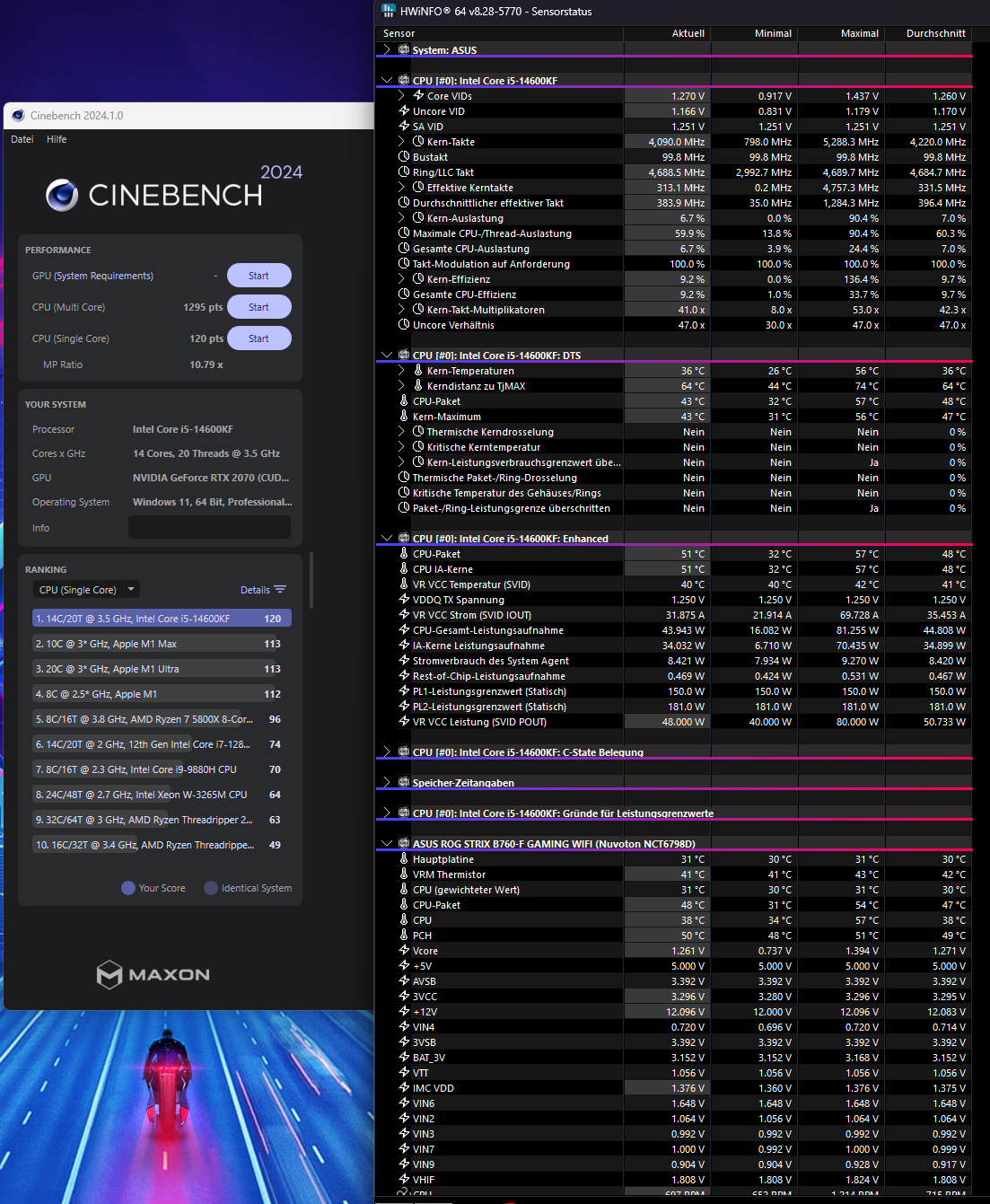
Task: Click the VDDQ TX Spannung voltage icon
Action: pyautogui.click(x=404, y=600)
